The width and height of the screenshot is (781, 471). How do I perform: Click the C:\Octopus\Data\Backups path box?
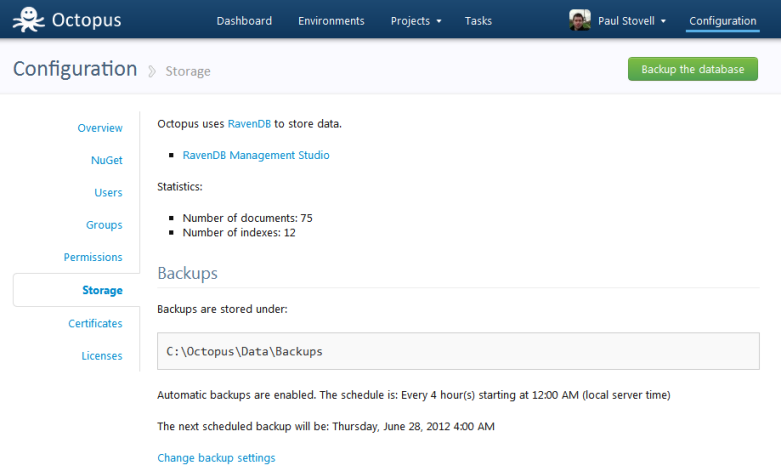458,351
